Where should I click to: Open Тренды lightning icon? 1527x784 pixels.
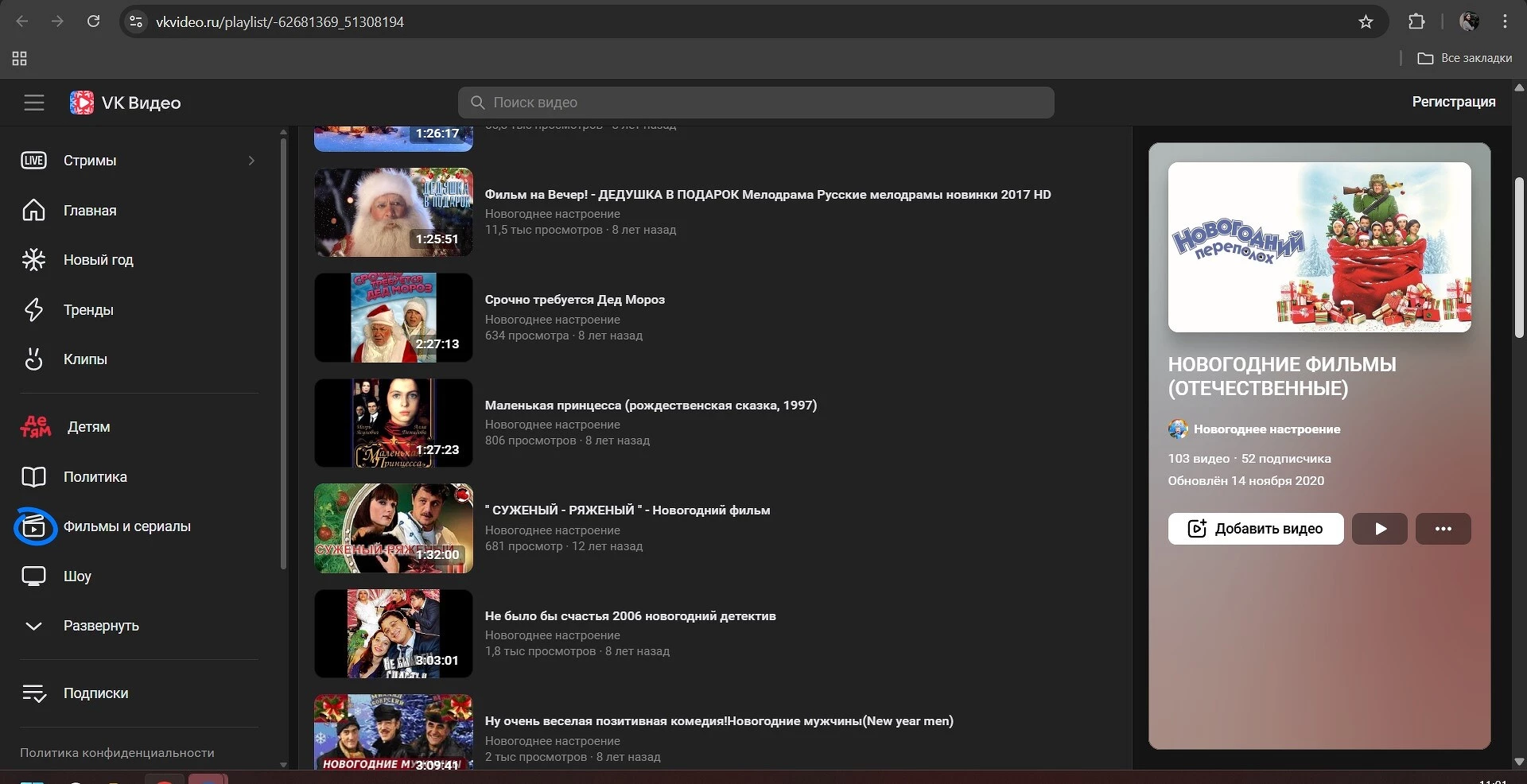click(33, 310)
